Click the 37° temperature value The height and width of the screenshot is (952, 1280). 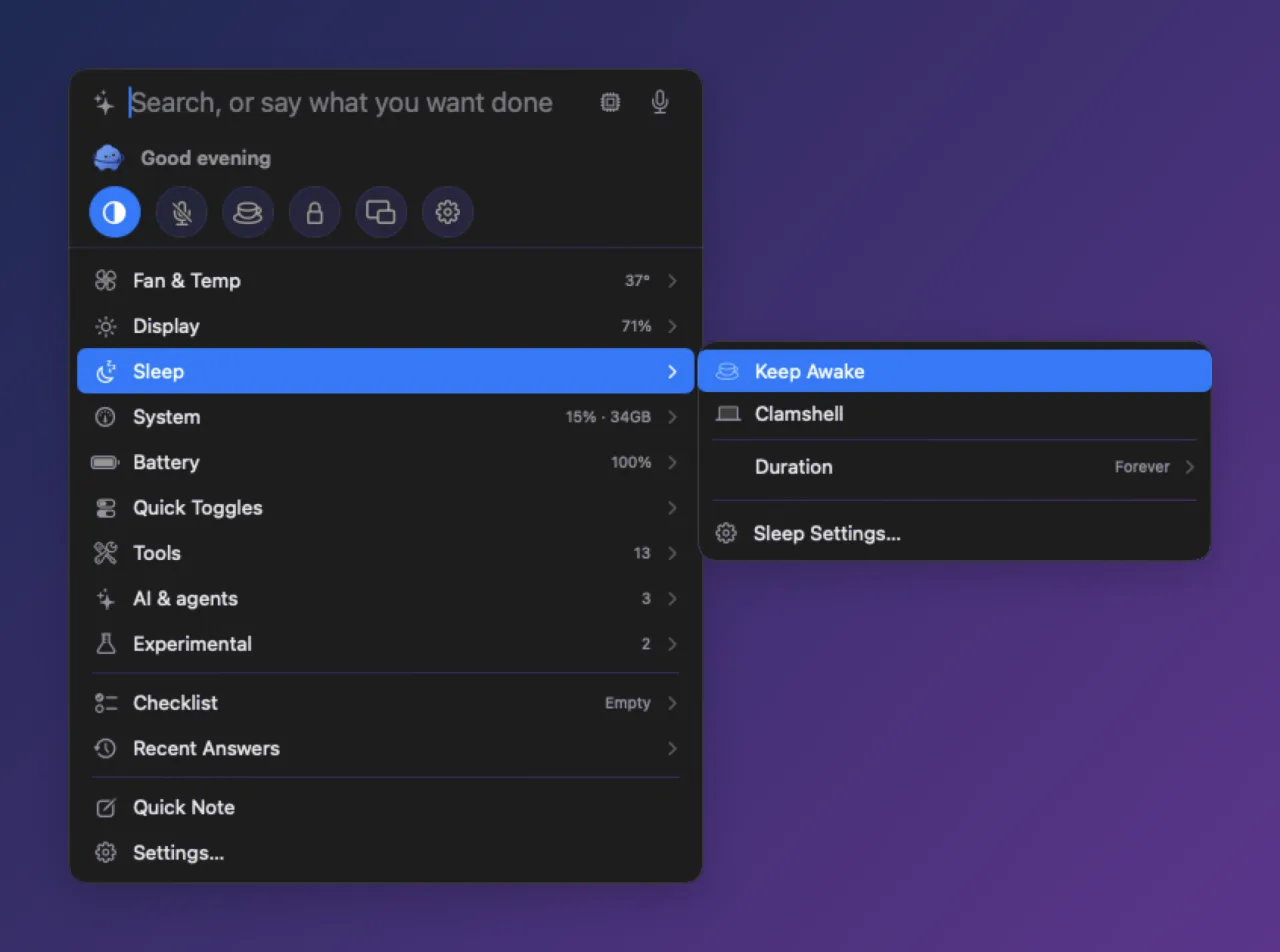638,281
